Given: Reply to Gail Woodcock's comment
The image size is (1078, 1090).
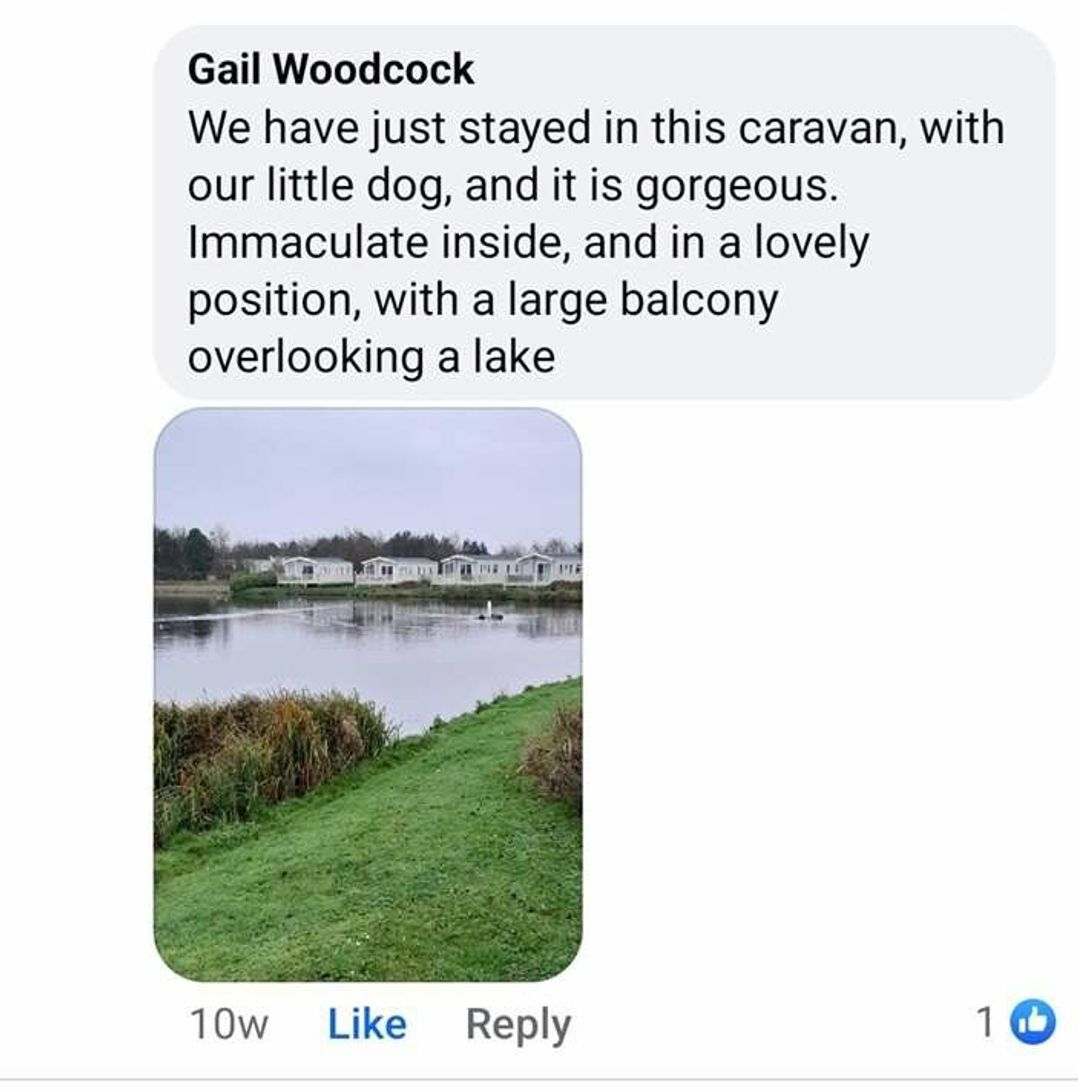Looking at the screenshot, I should pos(518,1024).
